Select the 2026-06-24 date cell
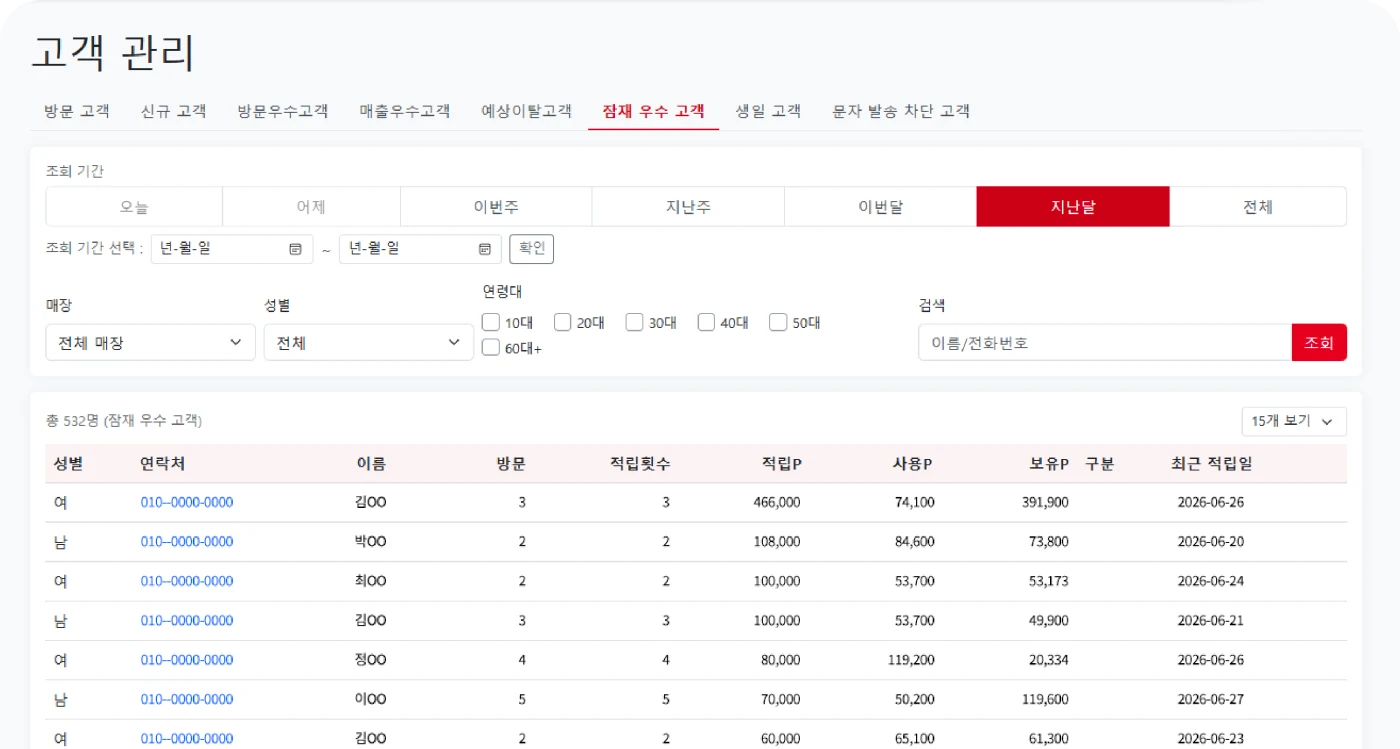The width and height of the screenshot is (1400, 749). pos(1211,581)
